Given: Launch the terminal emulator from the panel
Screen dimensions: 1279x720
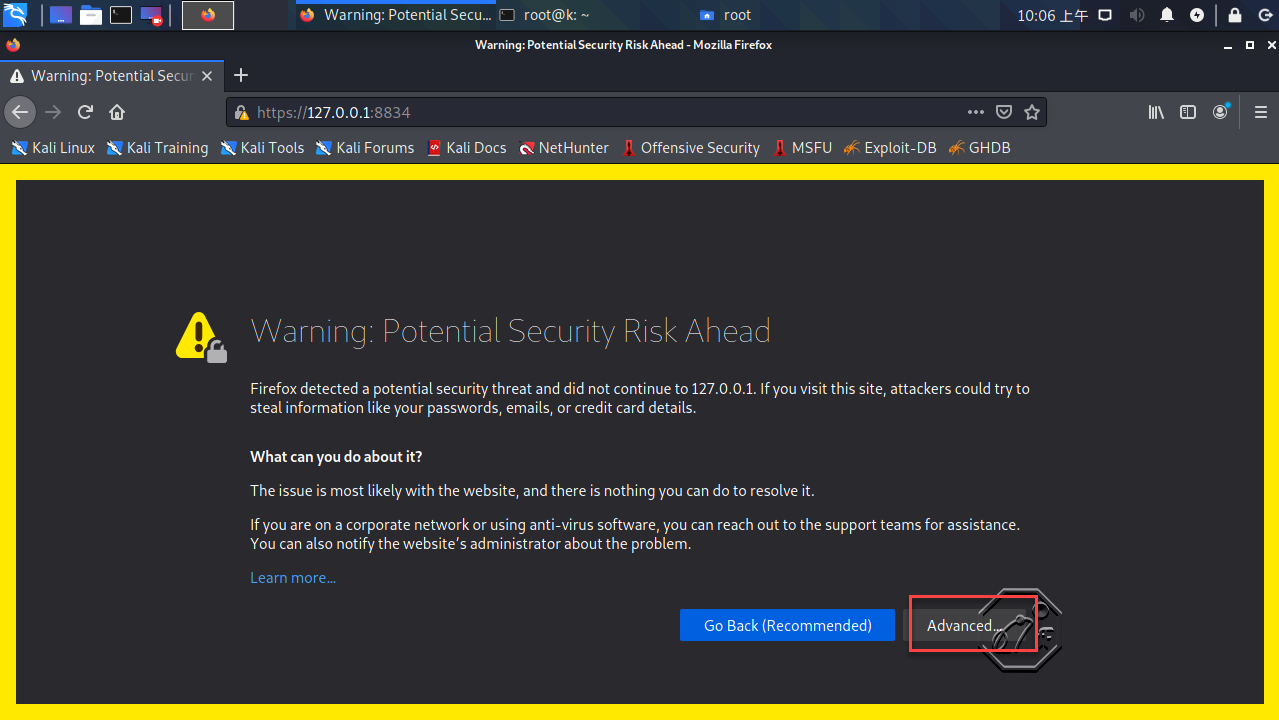Looking at the screenshot, I should click(x=121, y=15).
